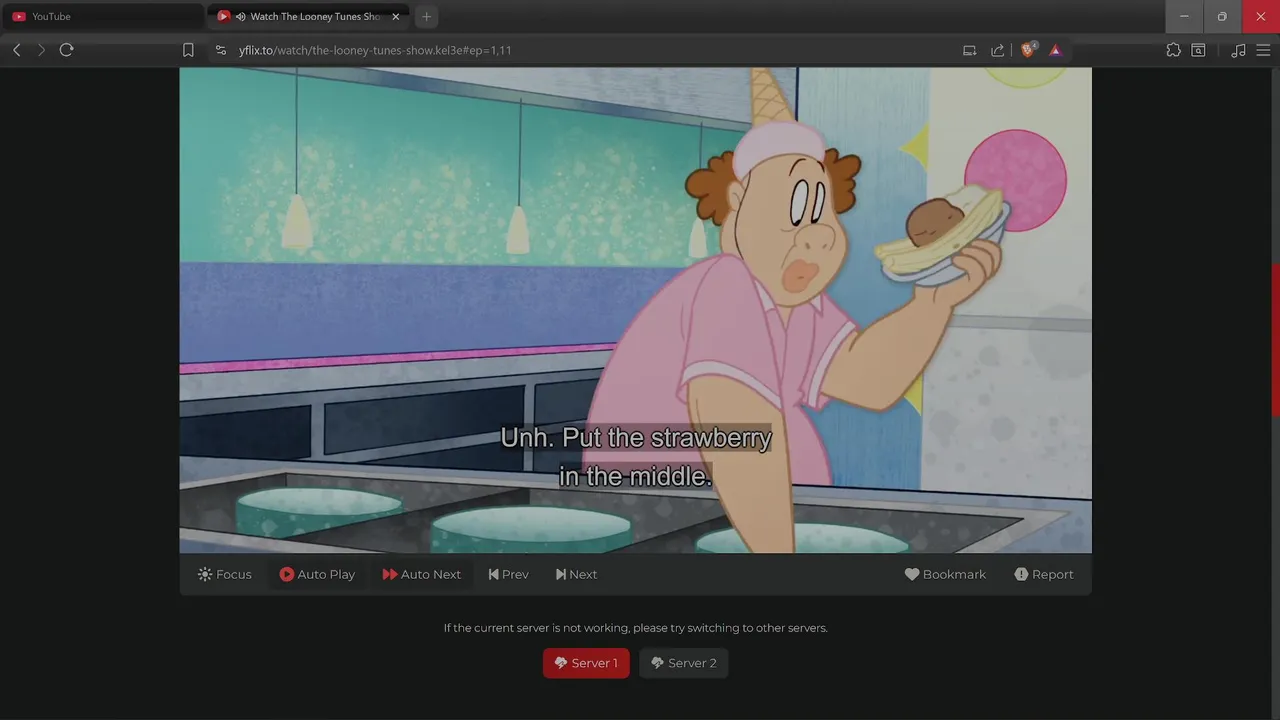Go to the previous episode with Prev
The height and width of the screenshot is (720, 1280).
(509, 574)
